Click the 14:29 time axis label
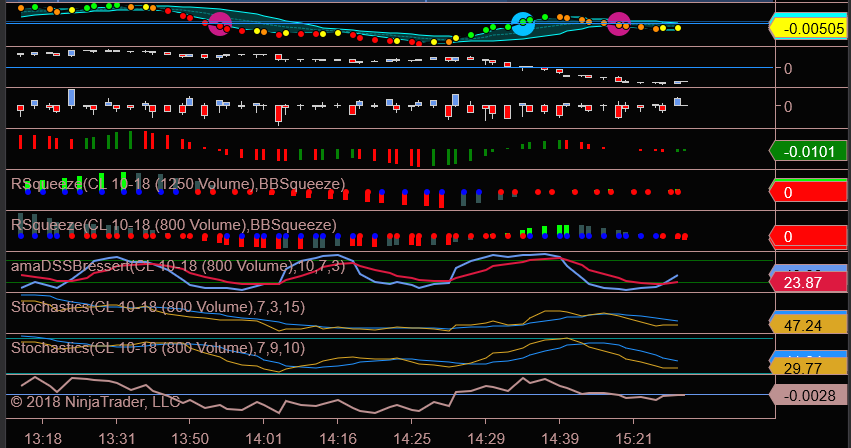 click(486, 438)
